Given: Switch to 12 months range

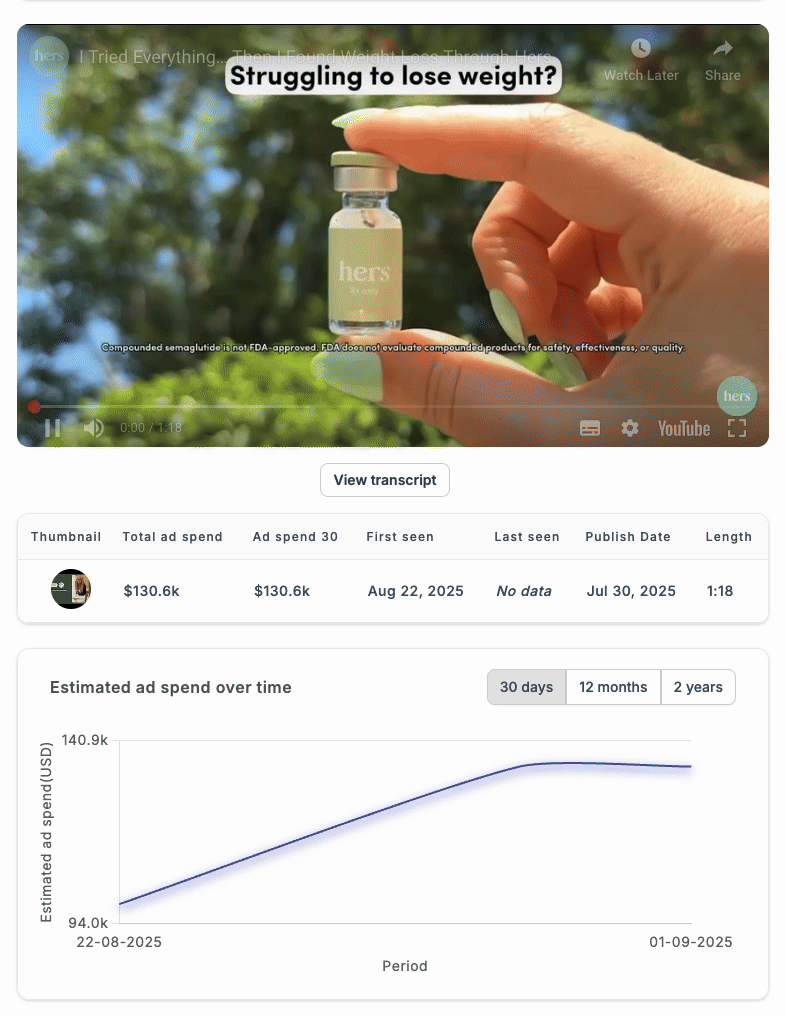Looking at the screenshot, I should pyautogui.click(x=613, y=687).
